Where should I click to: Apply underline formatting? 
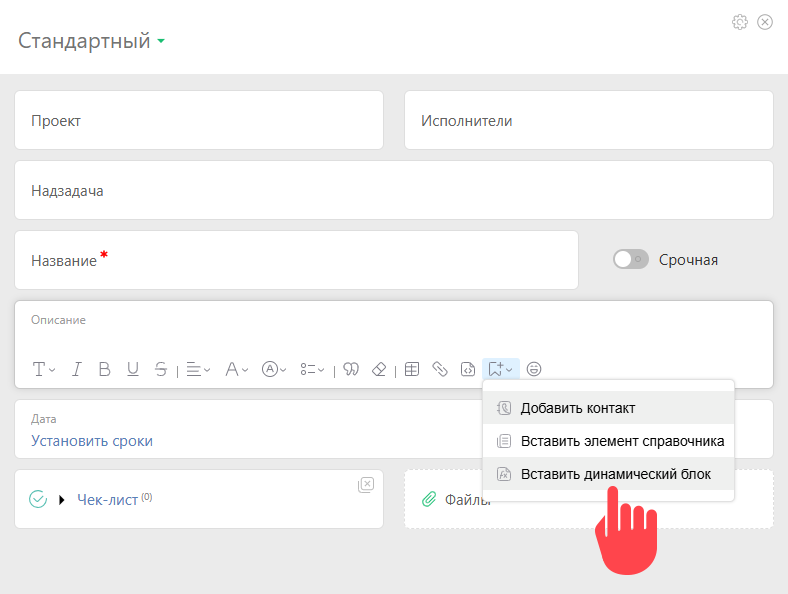point(133,369)
